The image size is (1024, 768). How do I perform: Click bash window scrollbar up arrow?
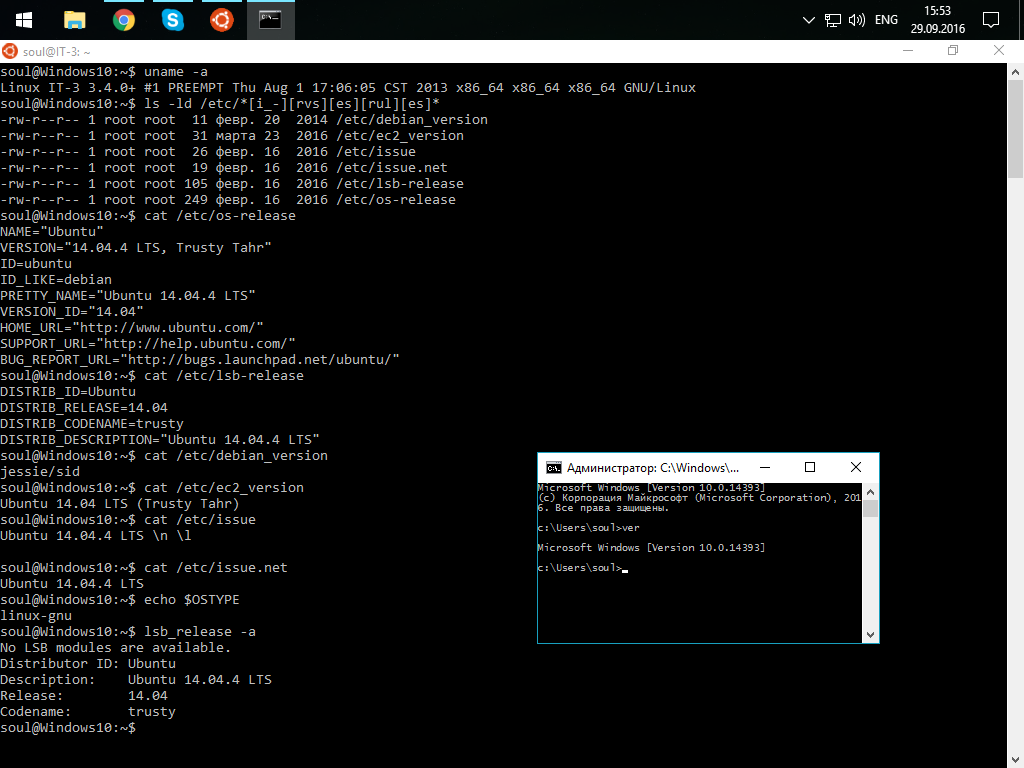point(1016,72)
